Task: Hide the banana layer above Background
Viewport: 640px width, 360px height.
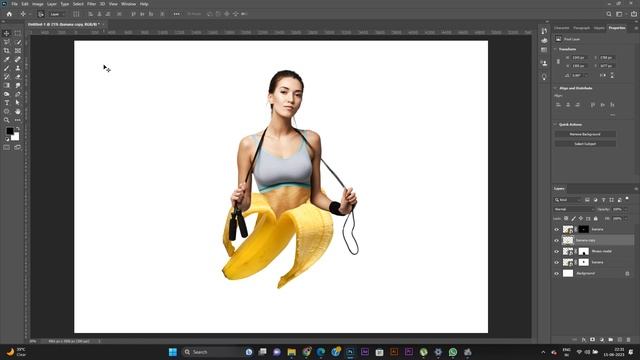Action: point(556,262)
